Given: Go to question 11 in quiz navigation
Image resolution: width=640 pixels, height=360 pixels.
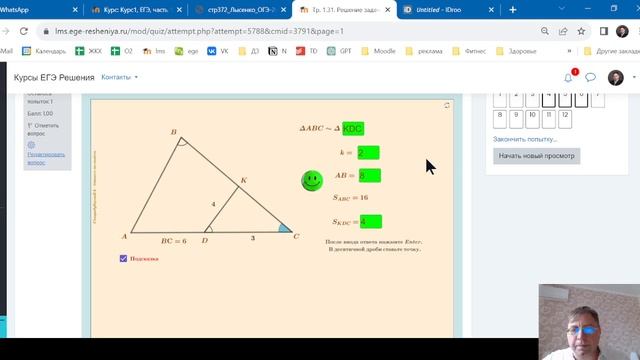Looking at the screenshot, I should tap(549, 119).
